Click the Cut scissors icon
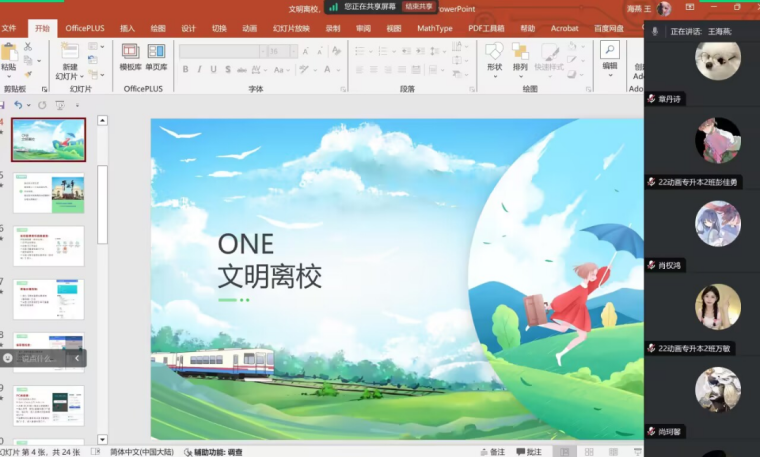This screenshot has height=457, width=760. (x=30, y=46)
